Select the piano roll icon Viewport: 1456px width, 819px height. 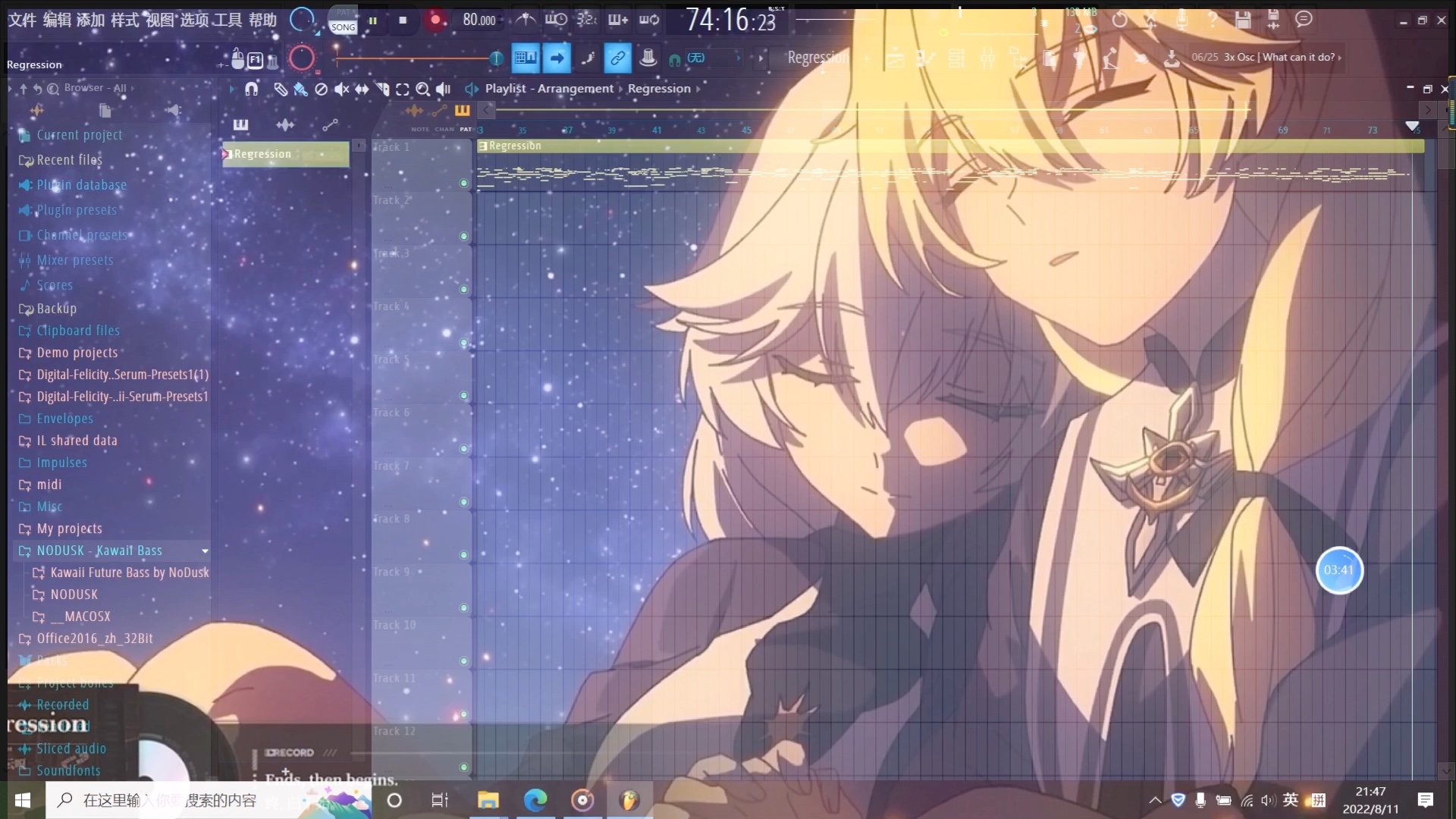(242, 123)
